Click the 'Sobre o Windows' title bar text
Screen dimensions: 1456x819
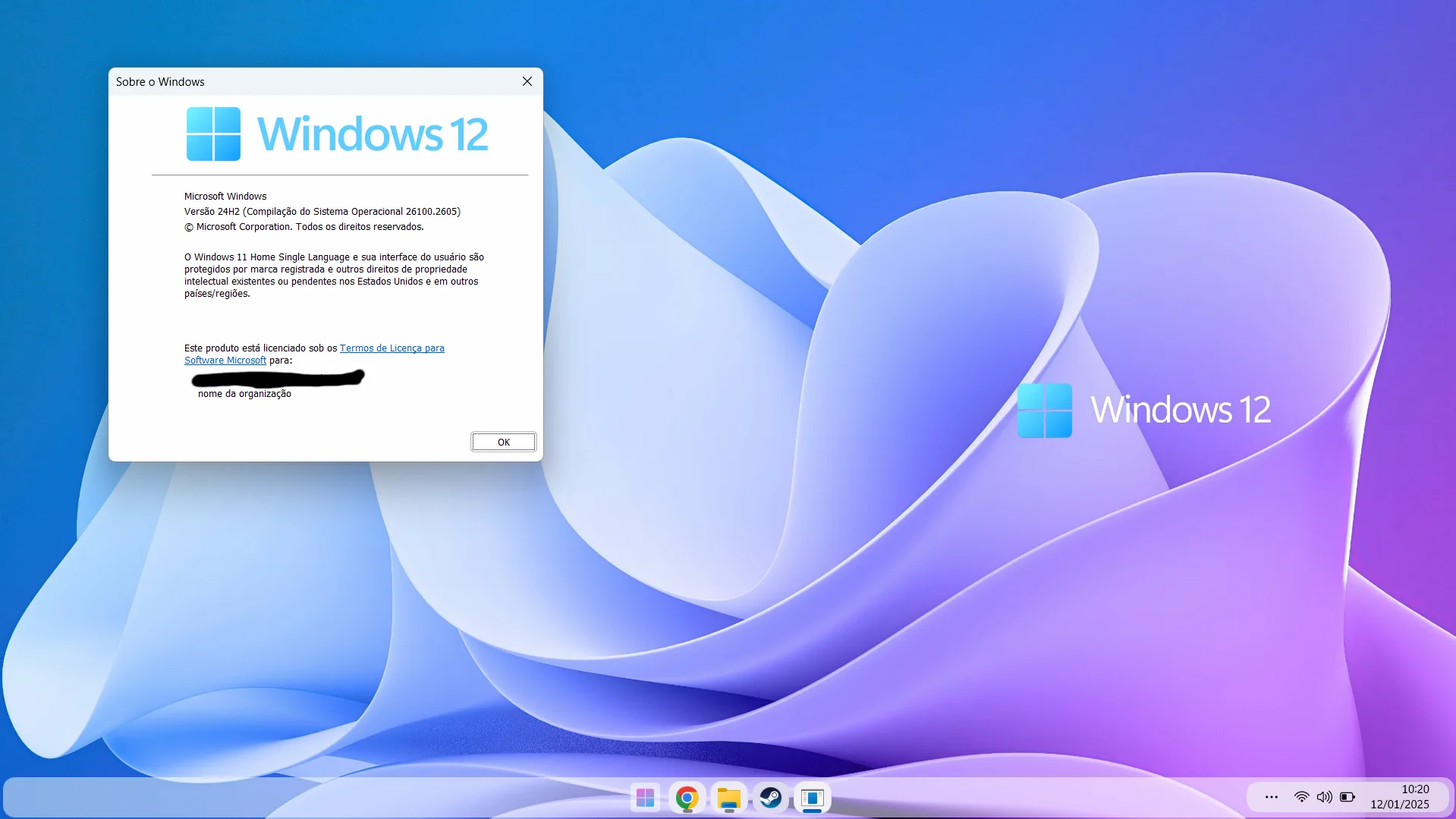160,82
